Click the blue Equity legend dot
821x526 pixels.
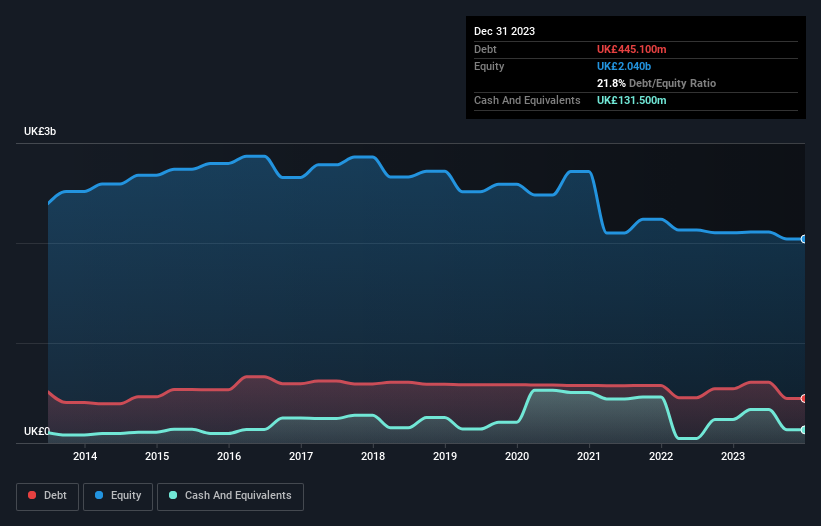tap(99, 495)
